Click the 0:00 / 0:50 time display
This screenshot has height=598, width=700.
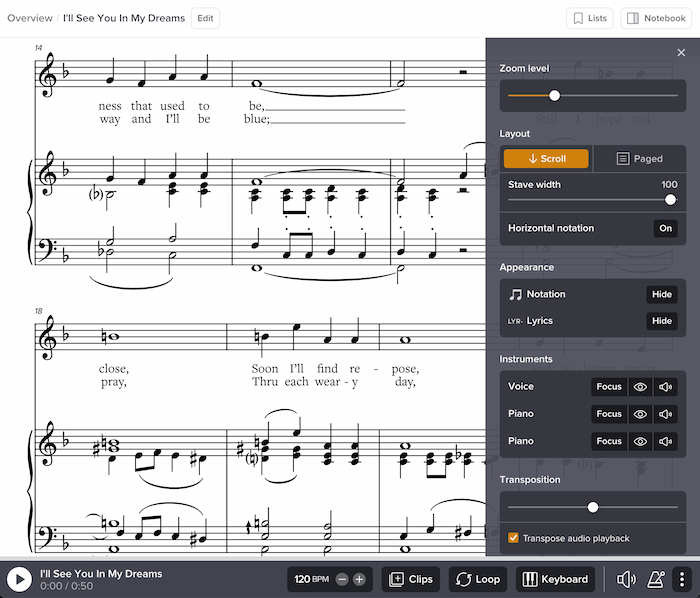[67, 586]
